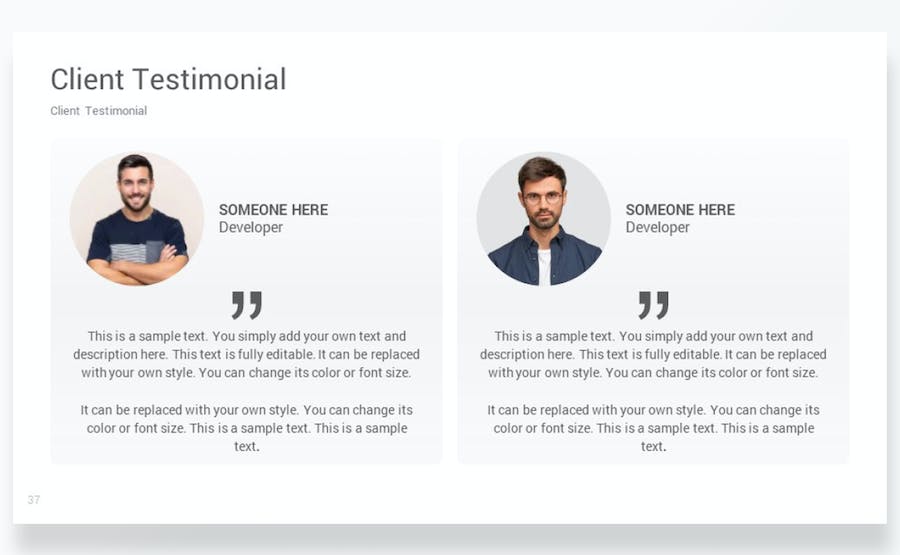Select the photo of the man wearing glasses

click(543, 219)
